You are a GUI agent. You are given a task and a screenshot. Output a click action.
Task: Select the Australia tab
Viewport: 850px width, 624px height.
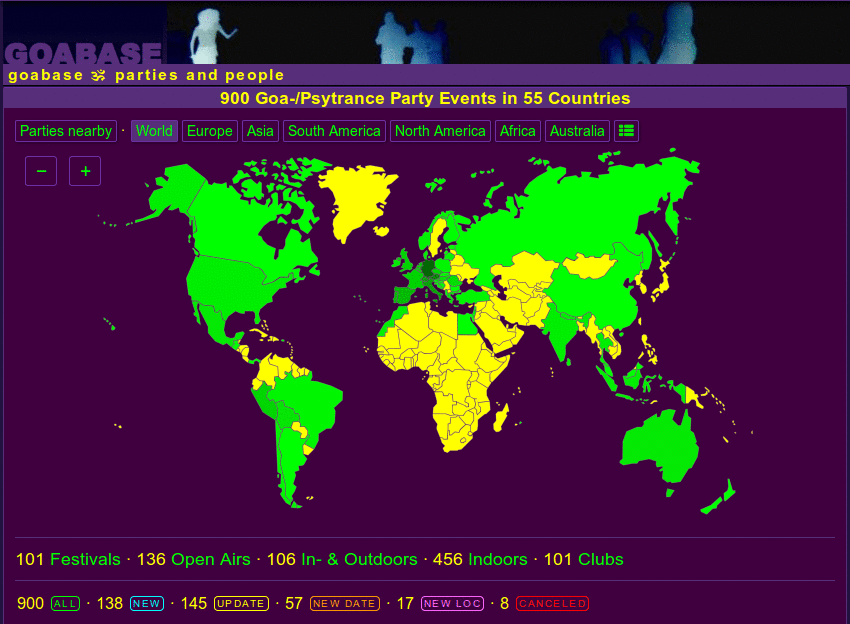tap(577, 131)
